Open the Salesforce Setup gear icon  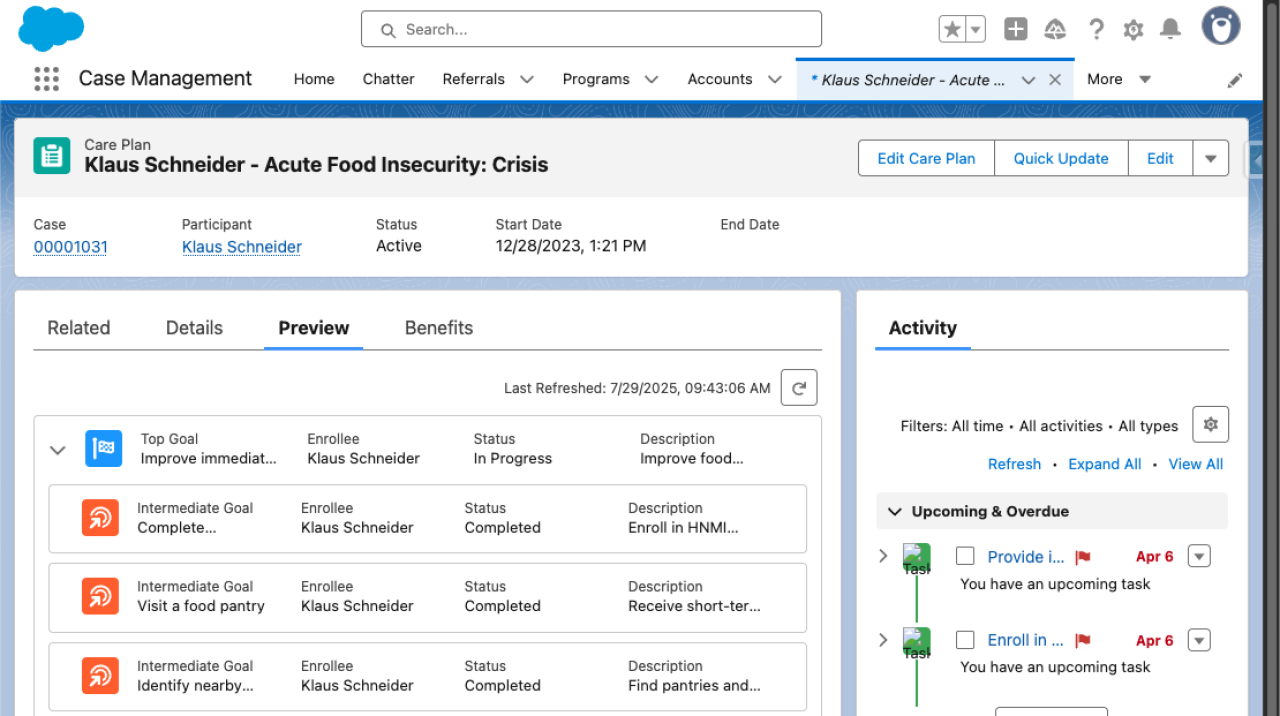click(1133, 29)
